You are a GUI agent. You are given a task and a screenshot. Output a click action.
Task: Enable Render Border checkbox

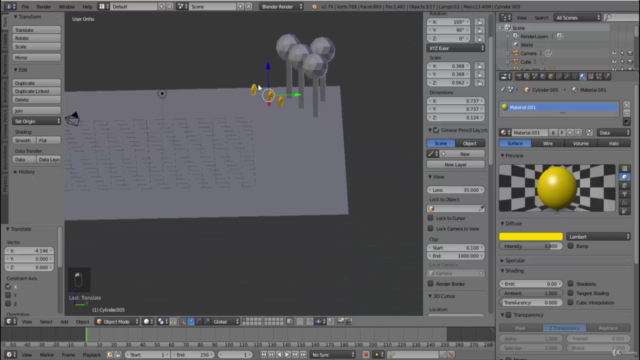coord(430,284)
